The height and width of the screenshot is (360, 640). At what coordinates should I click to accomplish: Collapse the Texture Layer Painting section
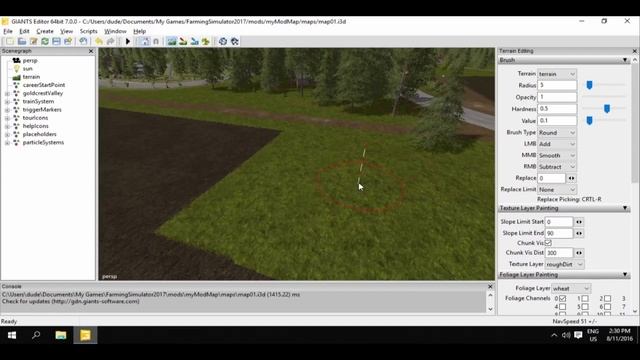[x=625, y=208]
